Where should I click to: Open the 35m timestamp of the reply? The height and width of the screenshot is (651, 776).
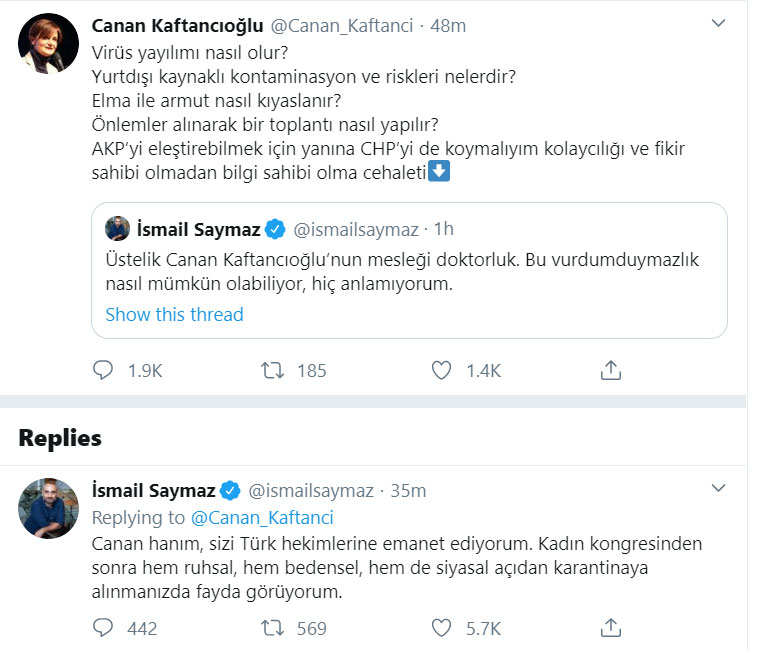[408, 490]
